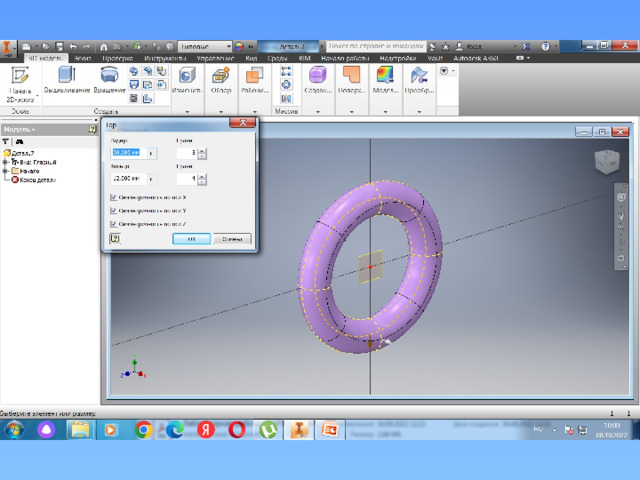The width and height of the screenshot is (640, 480).
Task: Switch to the Вид ribbon tab
Action: pos(249,59)
